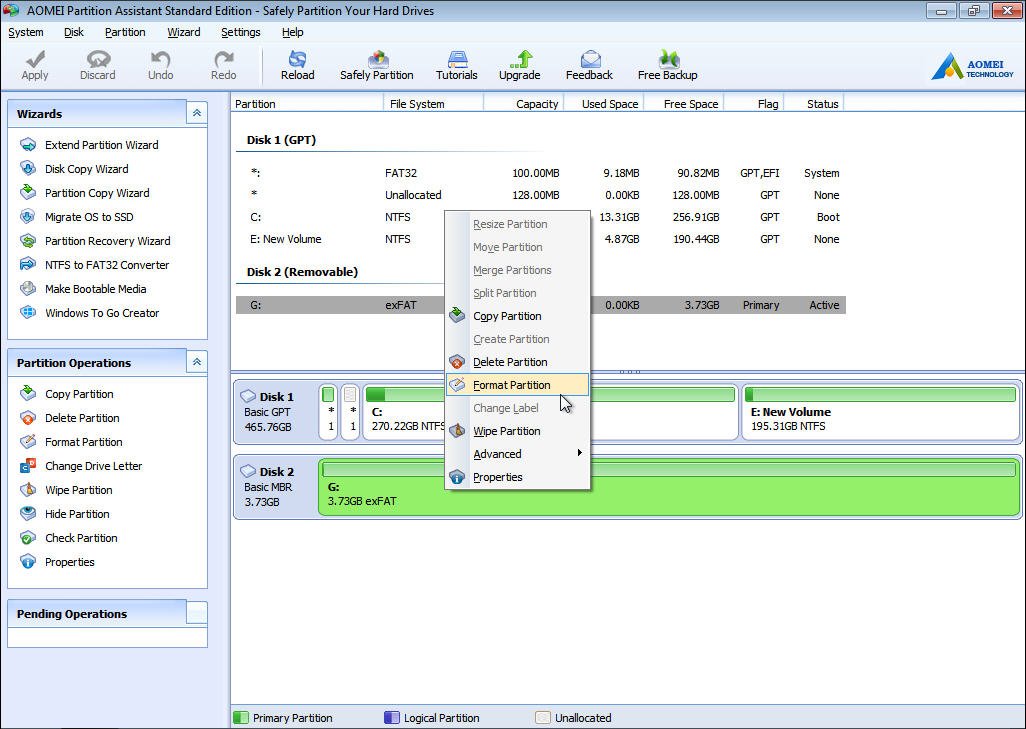This screenshot has height=729, width=1026.
Task: Click the Feedback envelope icon
Action: click(589, 65)
